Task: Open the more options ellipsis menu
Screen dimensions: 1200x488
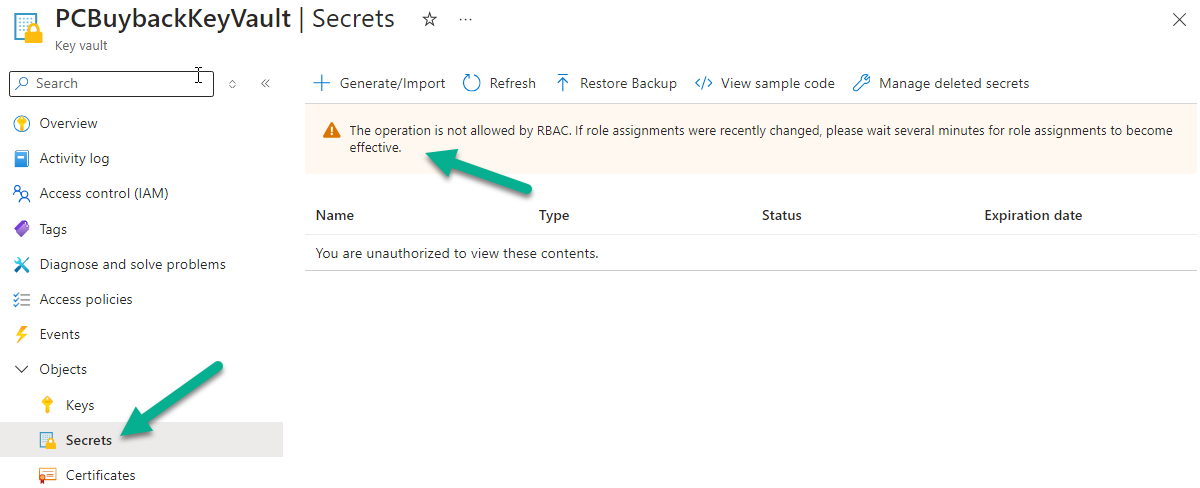Action: coord(465,19)
